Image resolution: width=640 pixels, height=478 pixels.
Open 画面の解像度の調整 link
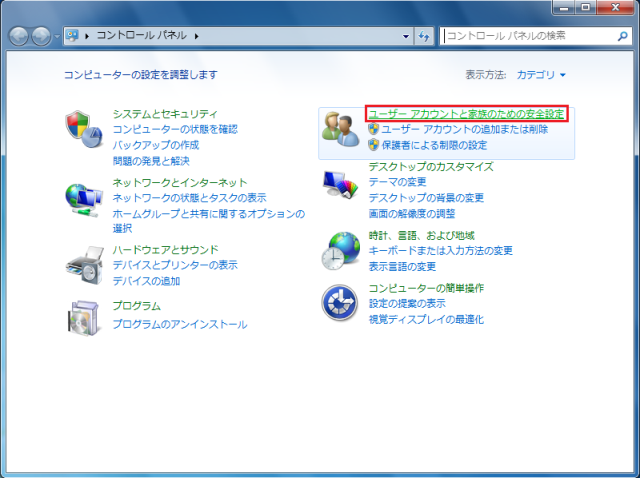coord(412,214)
